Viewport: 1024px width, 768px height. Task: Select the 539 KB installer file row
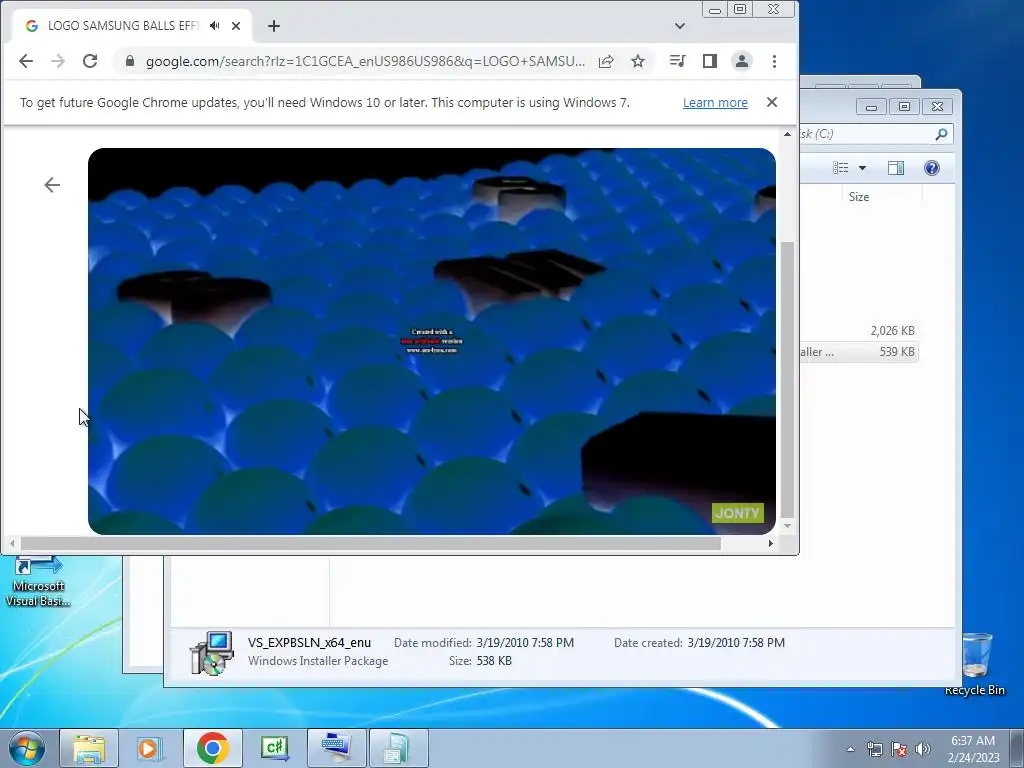click(x=859, y=352)
